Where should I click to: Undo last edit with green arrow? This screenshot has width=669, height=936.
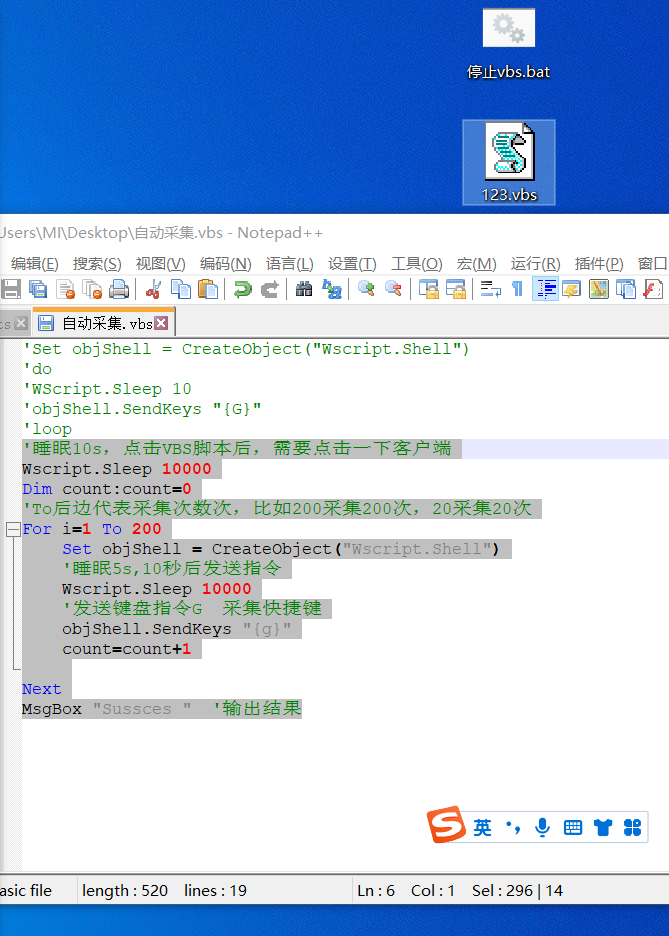point(242,290)
